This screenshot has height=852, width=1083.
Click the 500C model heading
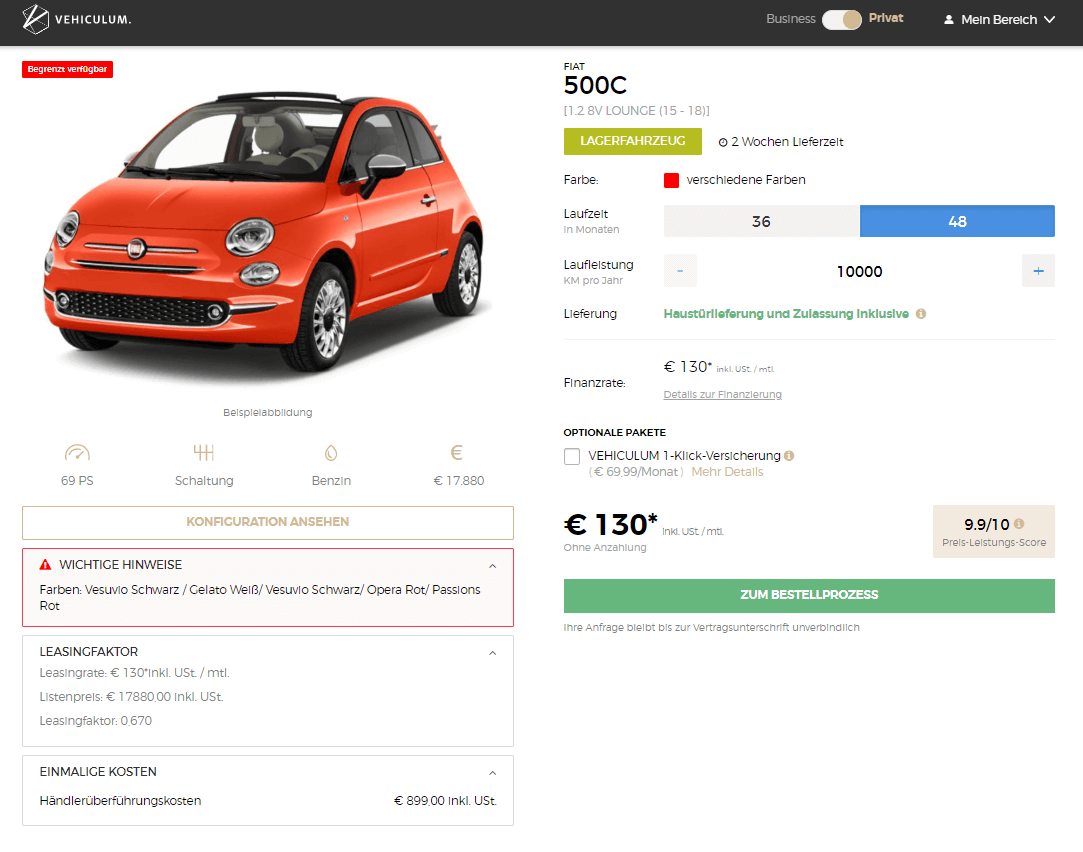pyautogui.click(x=595, y=86)
